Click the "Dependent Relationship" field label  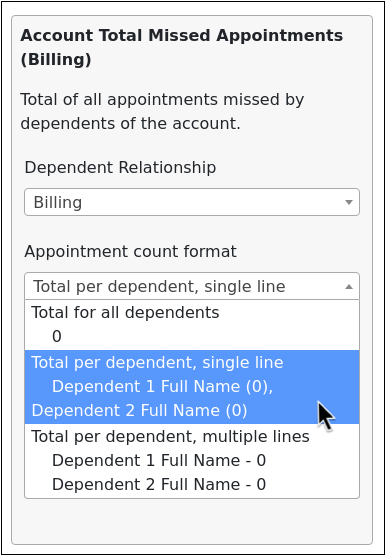pos(120,167)
